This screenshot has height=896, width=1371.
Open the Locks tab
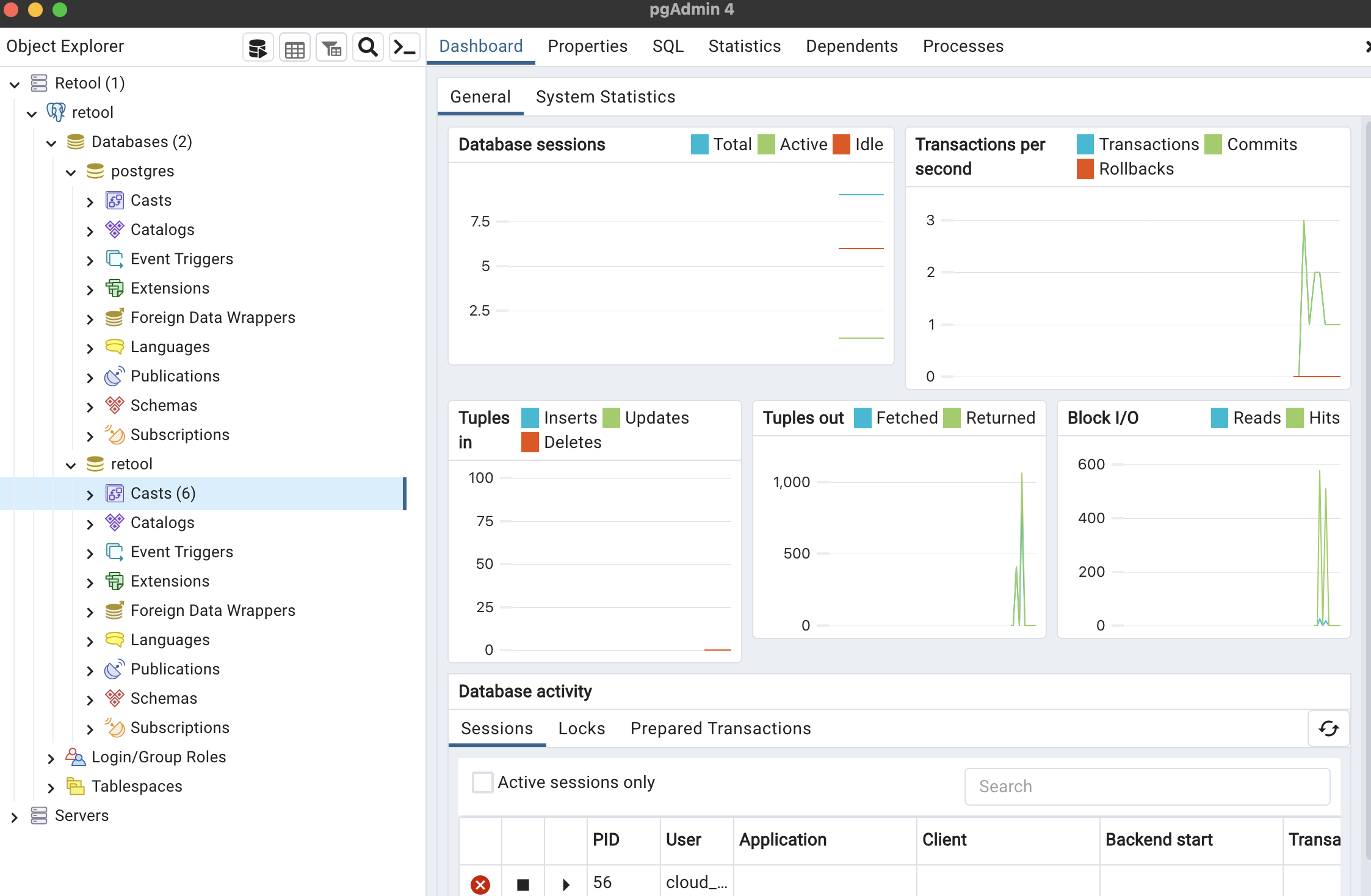[x=582, y=728]
